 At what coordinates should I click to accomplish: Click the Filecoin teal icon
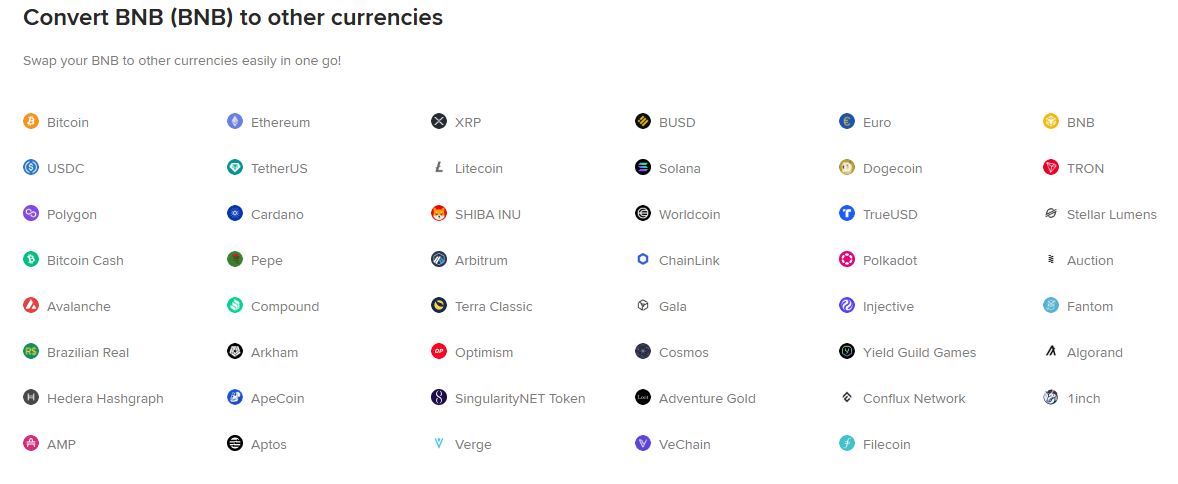coord(847,443)
